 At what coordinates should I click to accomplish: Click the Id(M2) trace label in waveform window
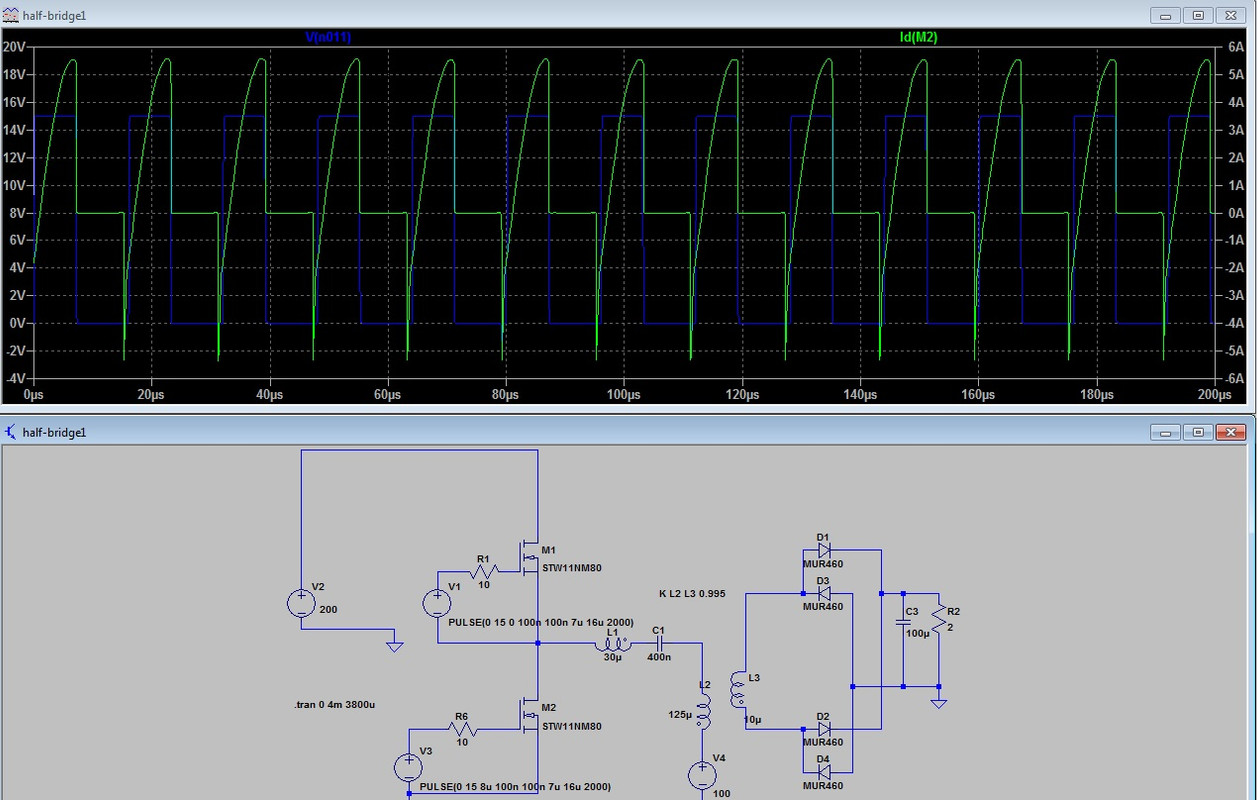point(919,37)
